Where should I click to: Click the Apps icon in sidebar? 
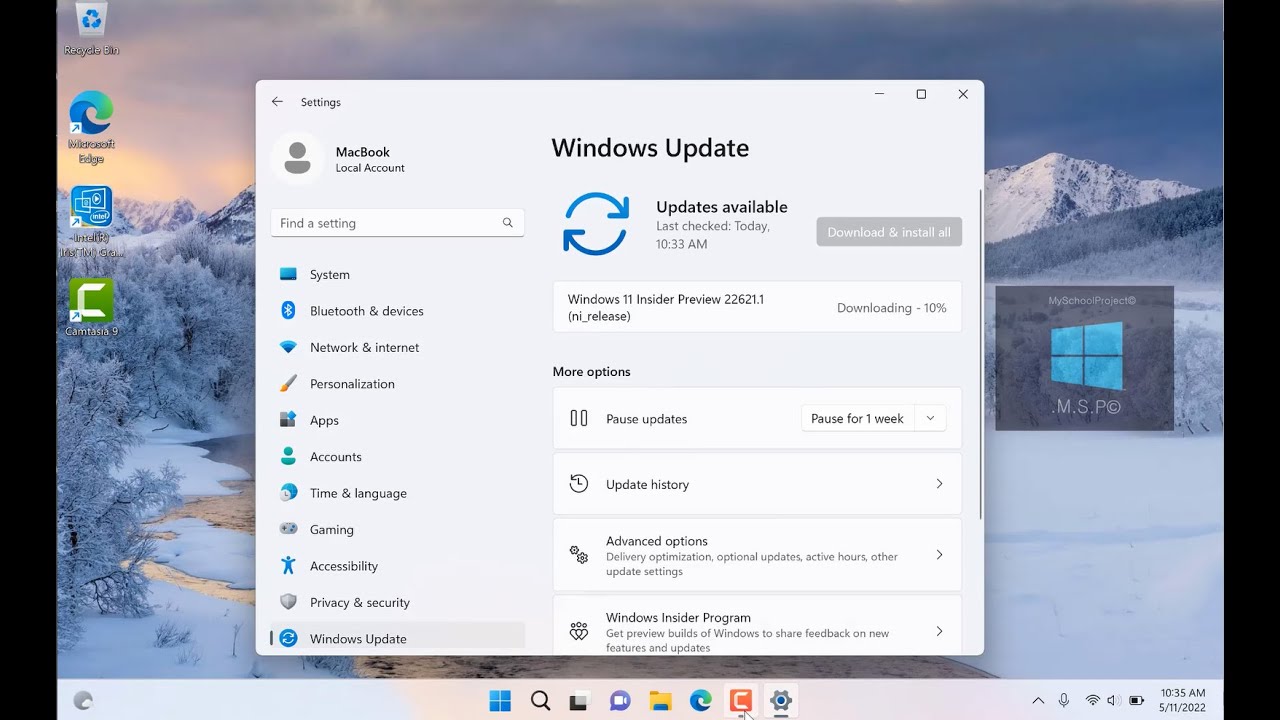pos(288,420)
